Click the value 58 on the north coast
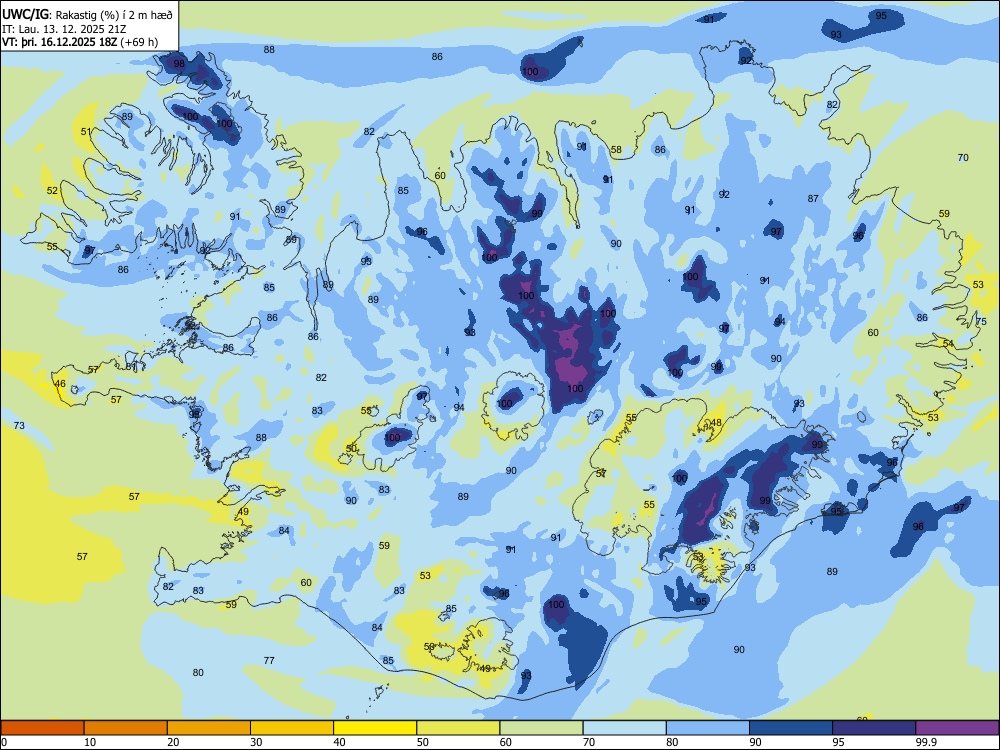 616,151
